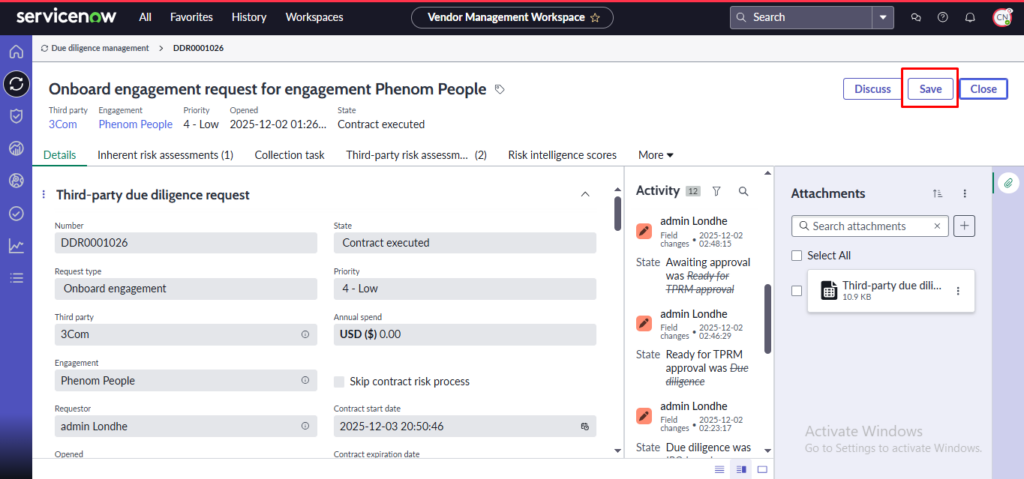Open the Favorites menu
1024x479 pixels.
(x=191, y=17)
